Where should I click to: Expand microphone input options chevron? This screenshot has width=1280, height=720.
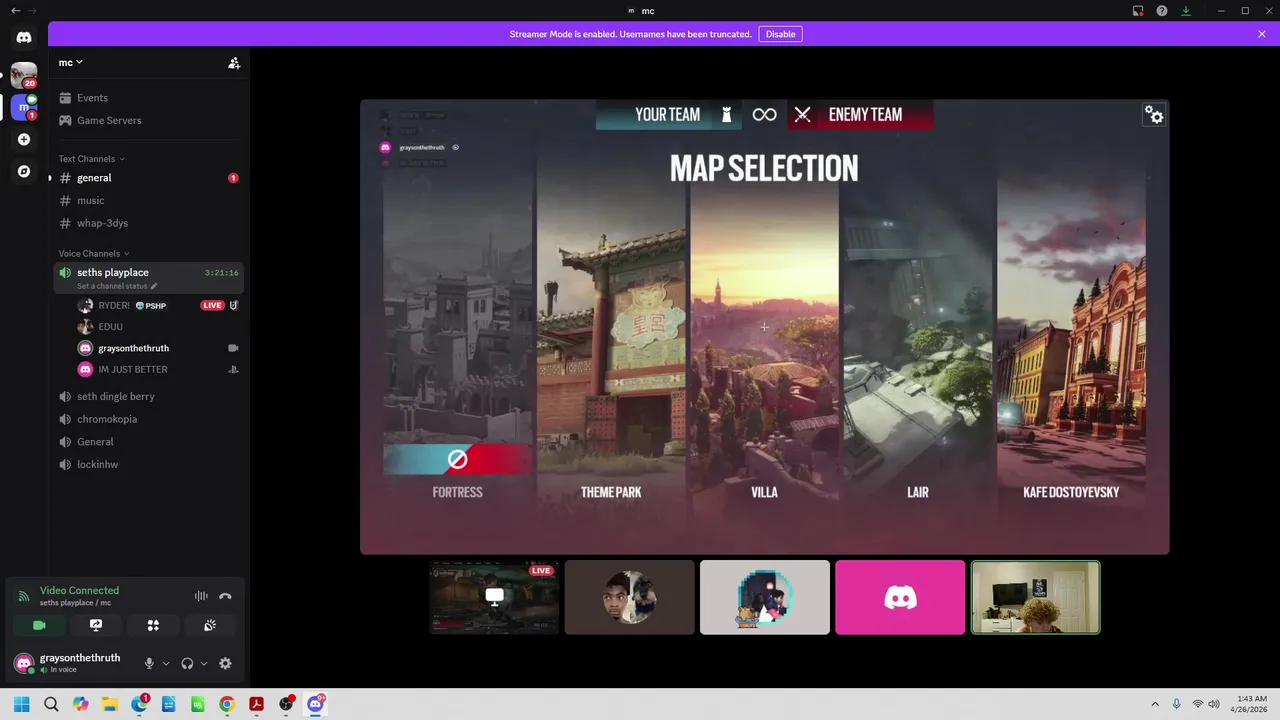click(166, 663)
